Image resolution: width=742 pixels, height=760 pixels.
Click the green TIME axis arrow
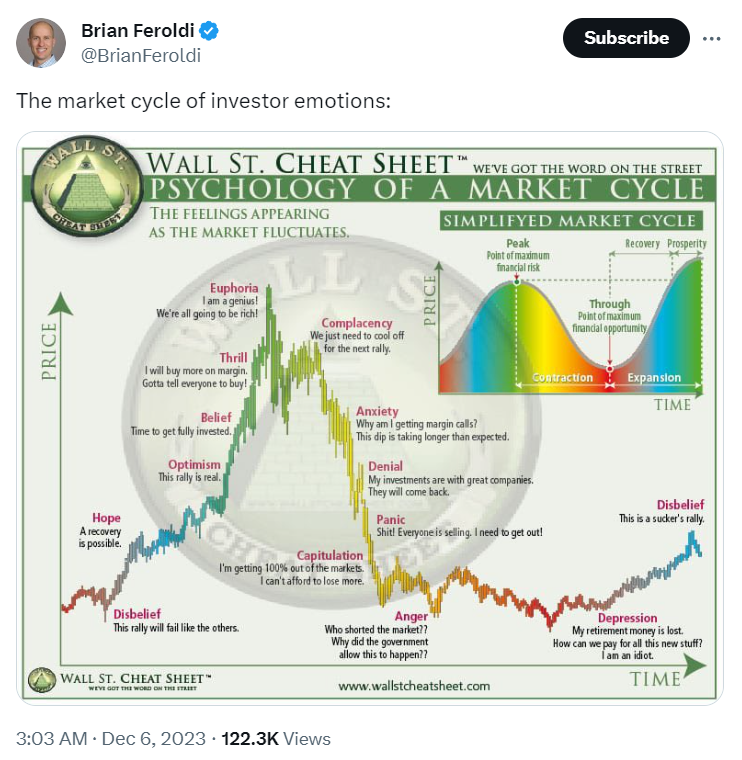(x=694, y=665)
